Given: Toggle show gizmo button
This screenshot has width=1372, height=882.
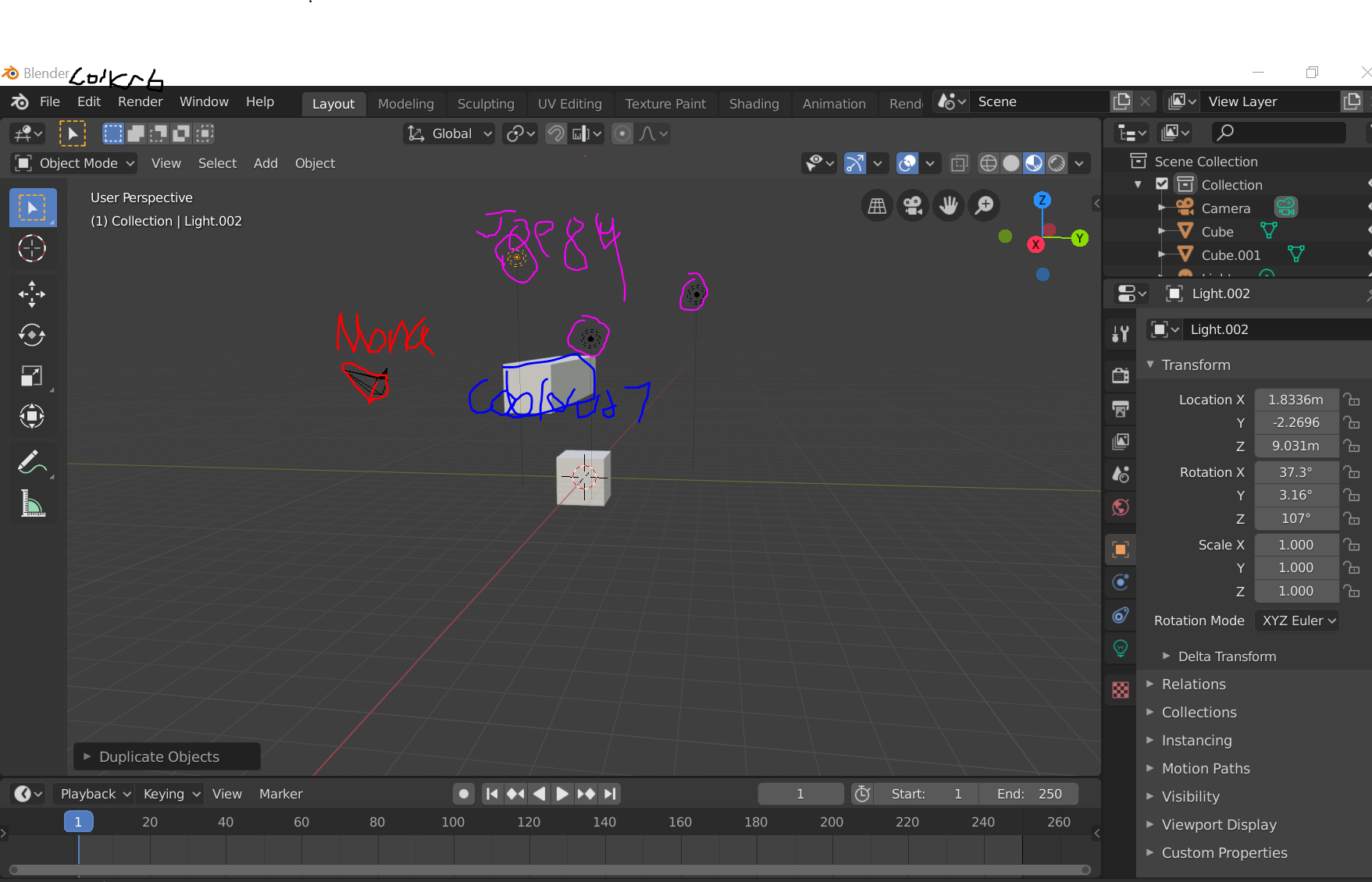Looking at the screenshot, I should (x=855, y=163).
